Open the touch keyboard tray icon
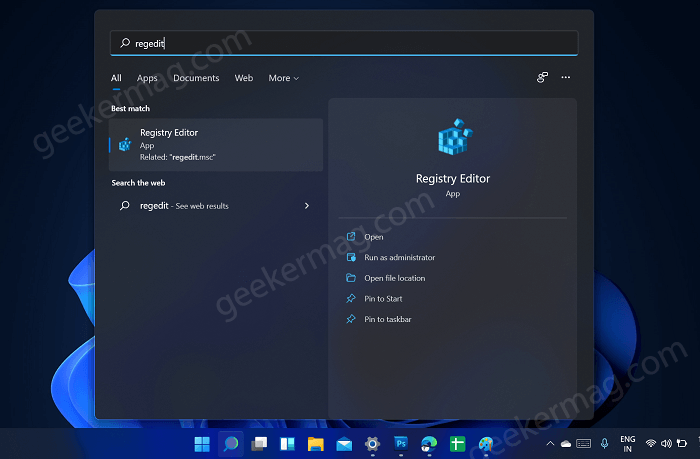This screenshot has height=459, width=700. point(583,444)
